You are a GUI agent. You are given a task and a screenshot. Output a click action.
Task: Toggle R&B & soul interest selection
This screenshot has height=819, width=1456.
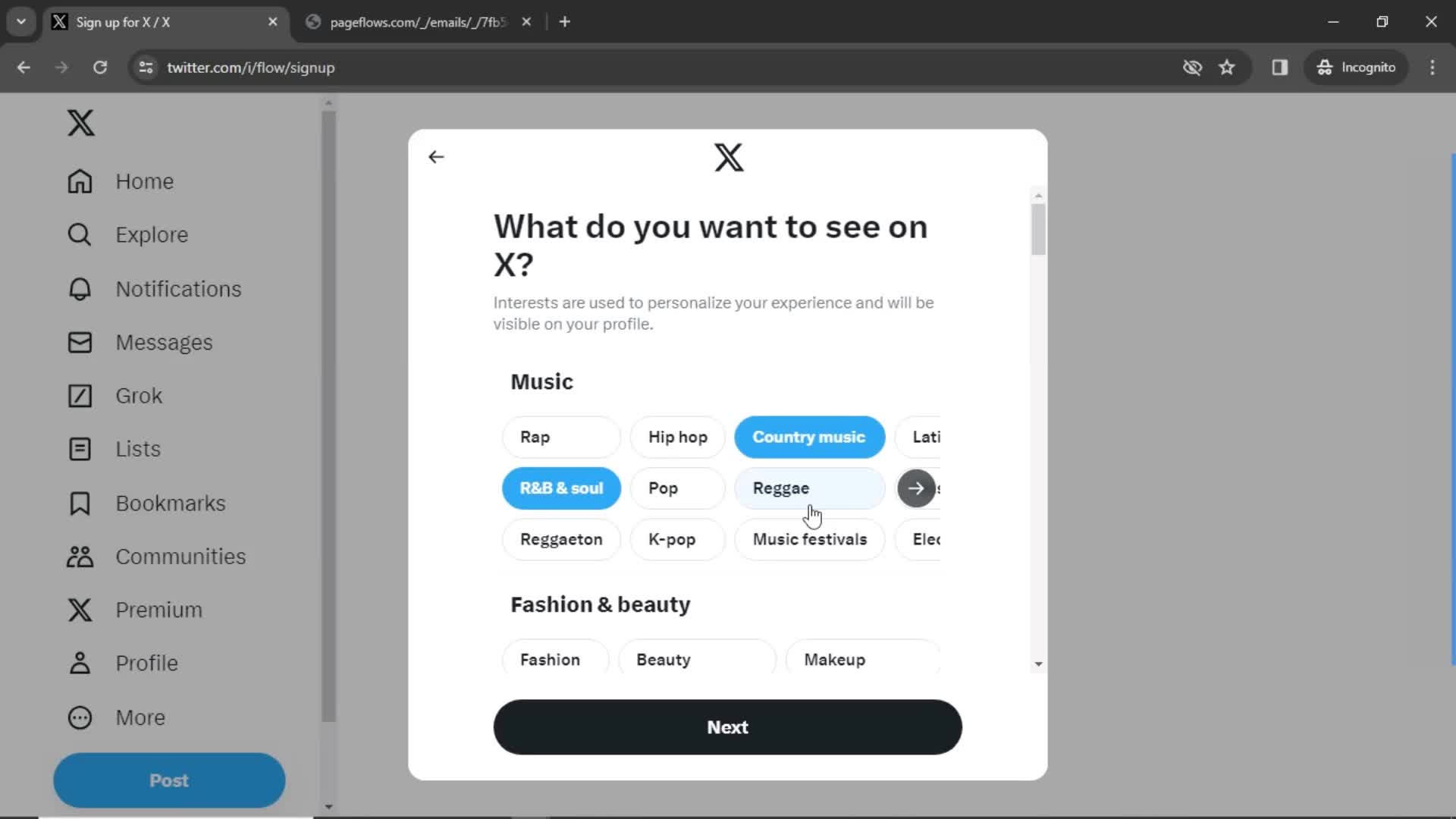(x=561, y=488)
